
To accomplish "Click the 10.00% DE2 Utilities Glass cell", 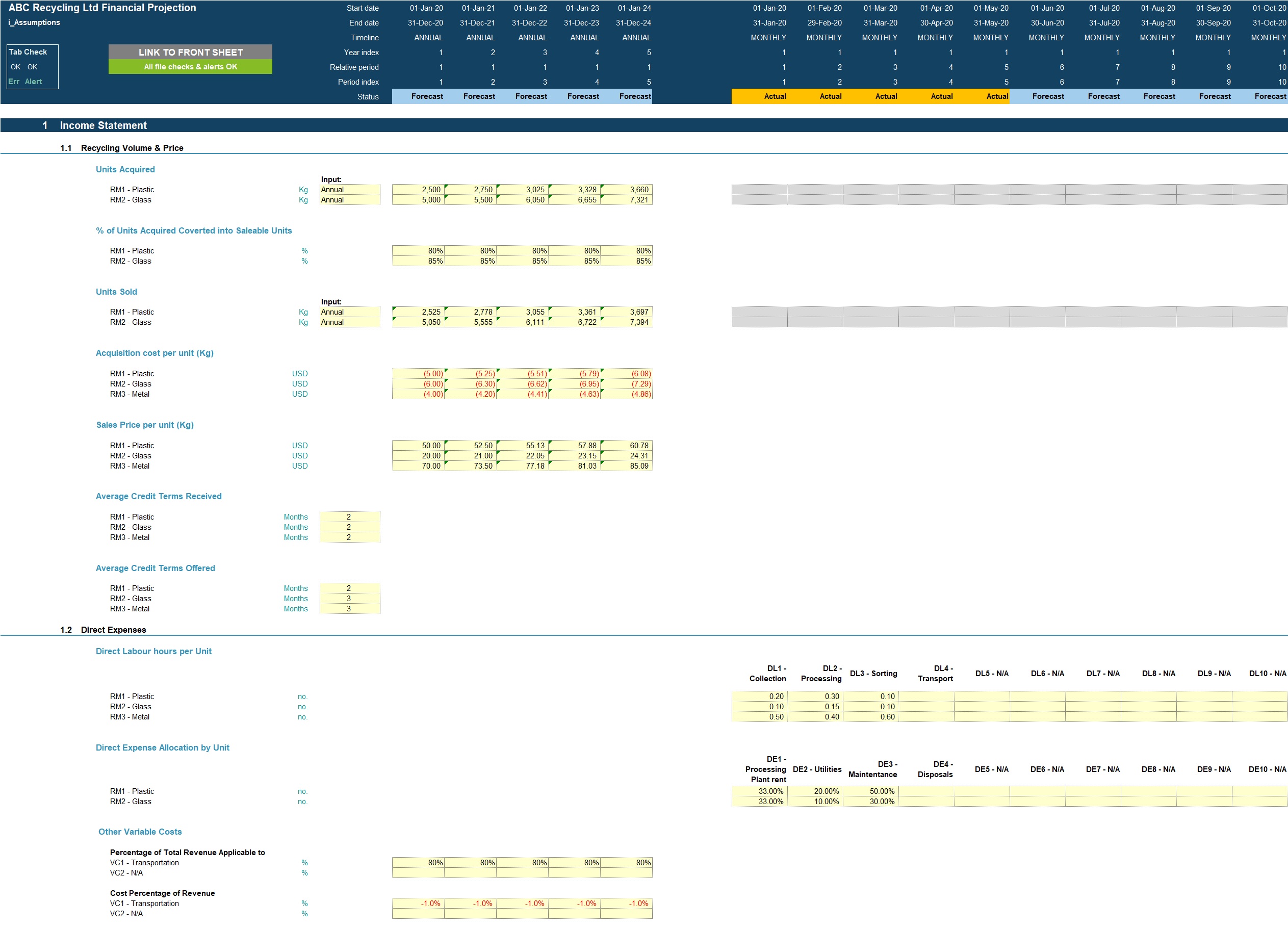I will 815,801.
